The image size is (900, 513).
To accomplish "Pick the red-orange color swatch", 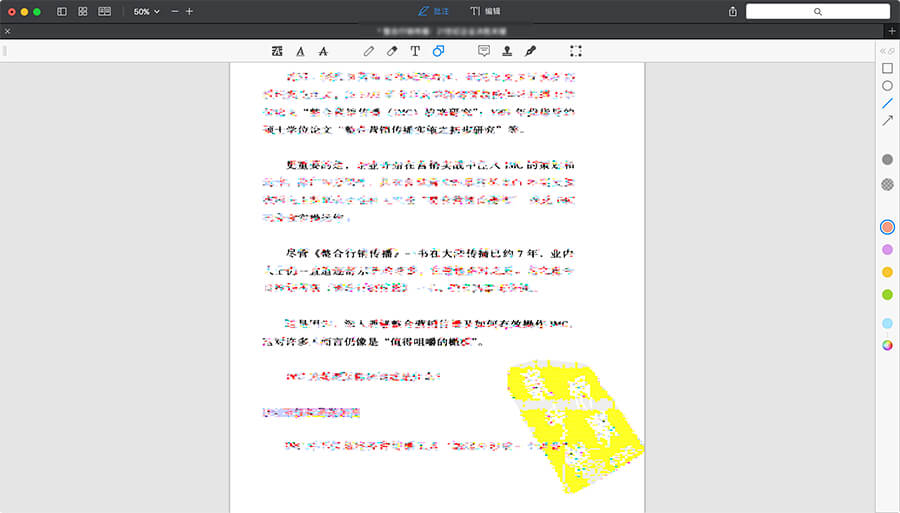I will click(887, 227).
